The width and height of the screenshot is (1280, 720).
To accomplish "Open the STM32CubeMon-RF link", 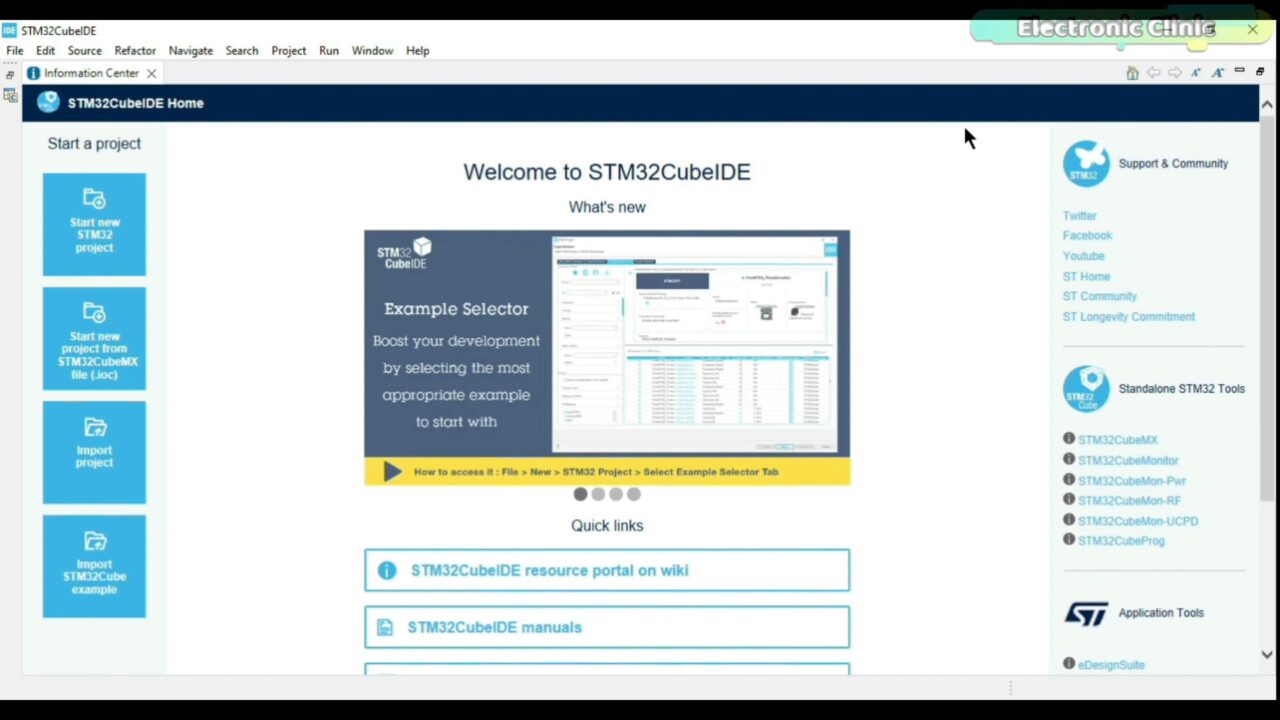I will pyautogui.click(x=1129, y=501).
